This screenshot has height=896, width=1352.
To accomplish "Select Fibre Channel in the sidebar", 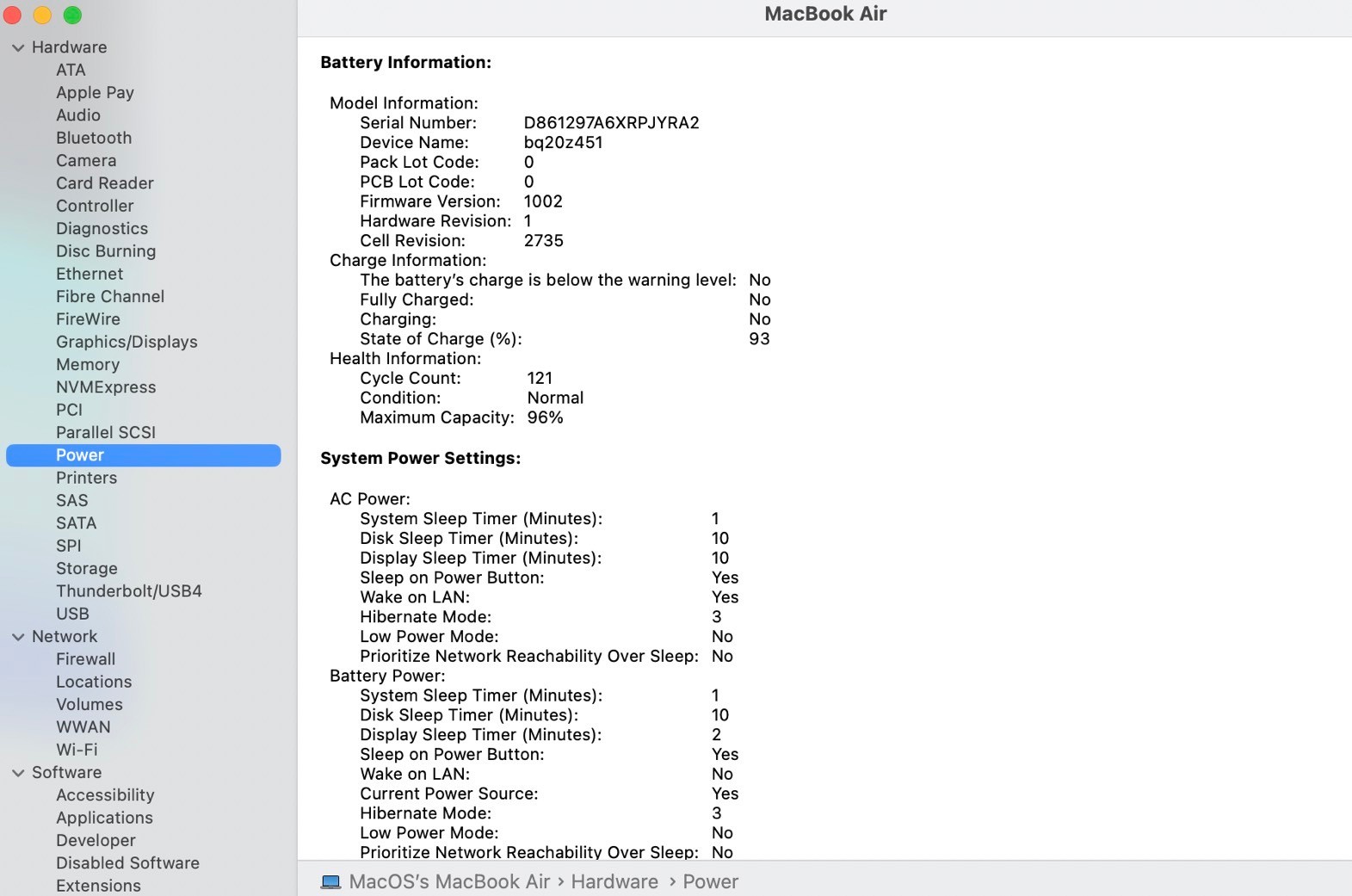I will click(110, 297).
